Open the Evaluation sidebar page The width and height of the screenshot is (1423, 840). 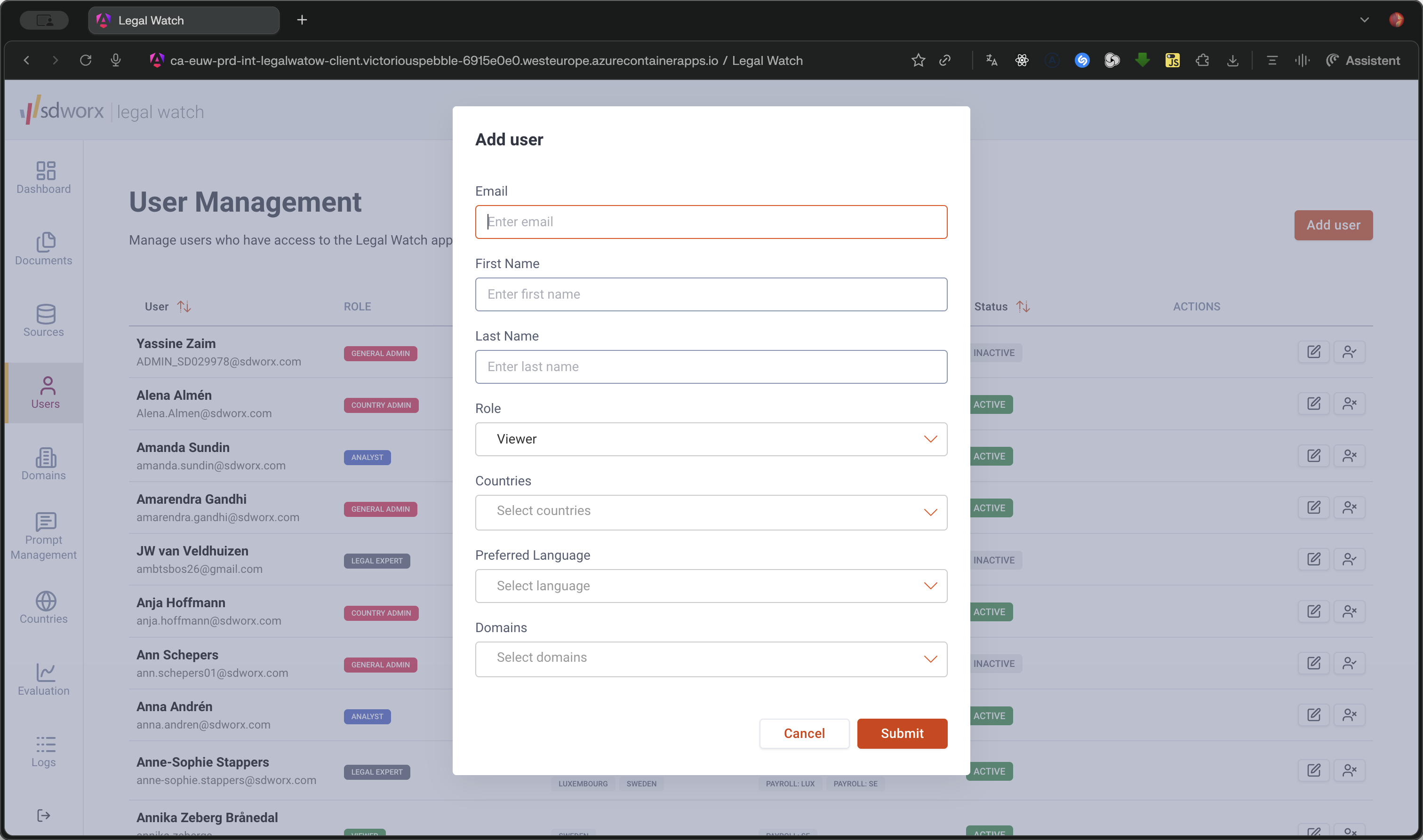point(44,679)
